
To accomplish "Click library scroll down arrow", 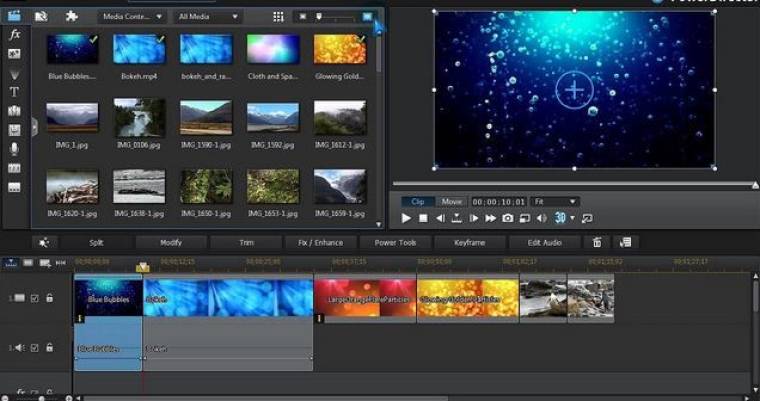I will point(379,225).
